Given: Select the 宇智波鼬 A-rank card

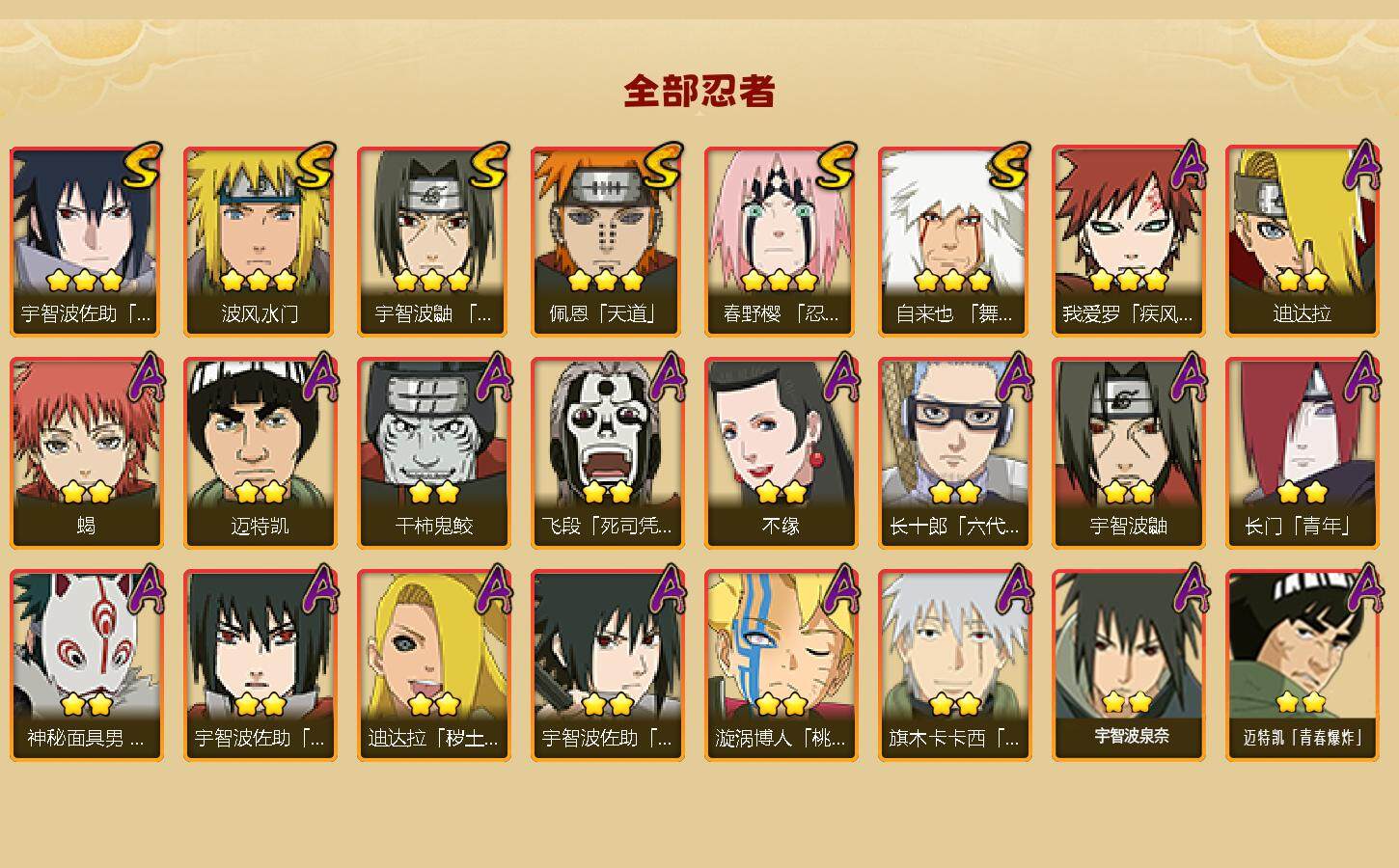Looking at the screenshot, I should 1128,453.
